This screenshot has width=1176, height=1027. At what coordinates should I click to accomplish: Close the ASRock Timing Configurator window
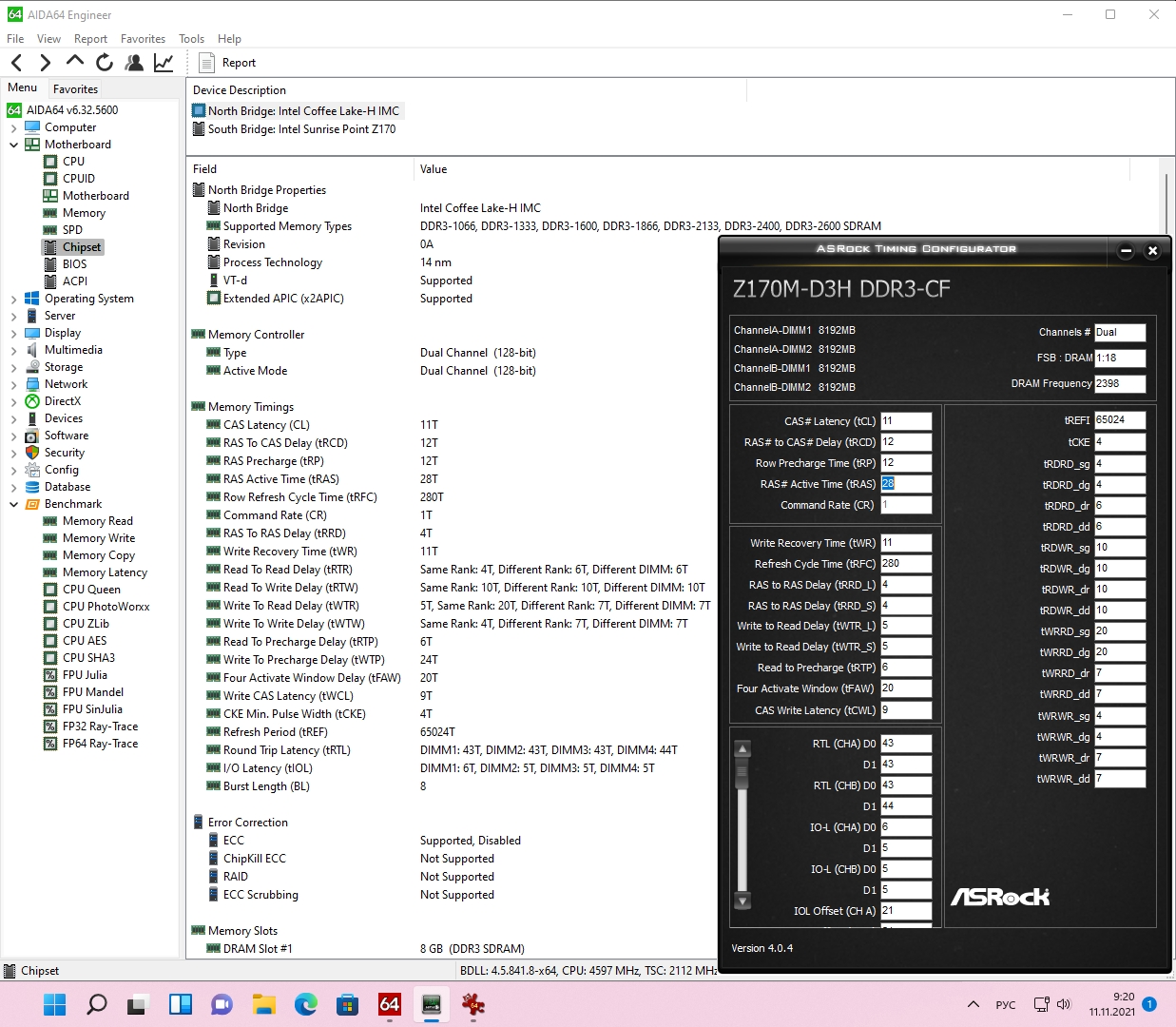pyautogui.click(x=1152, y=251)
